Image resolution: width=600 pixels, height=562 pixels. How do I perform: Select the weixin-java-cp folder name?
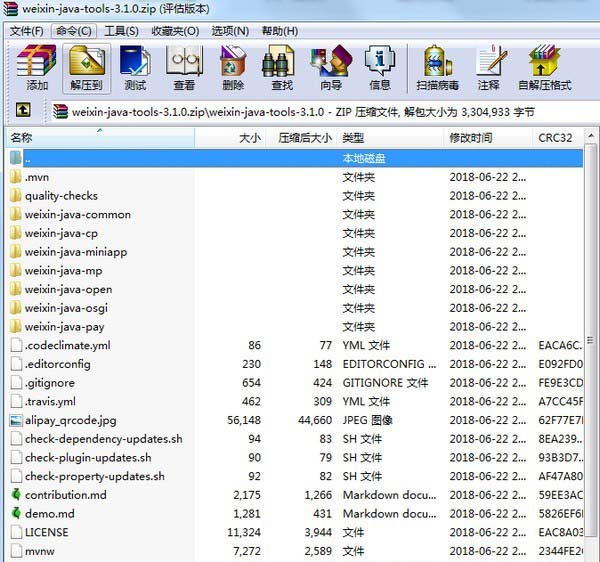[61, 233]
